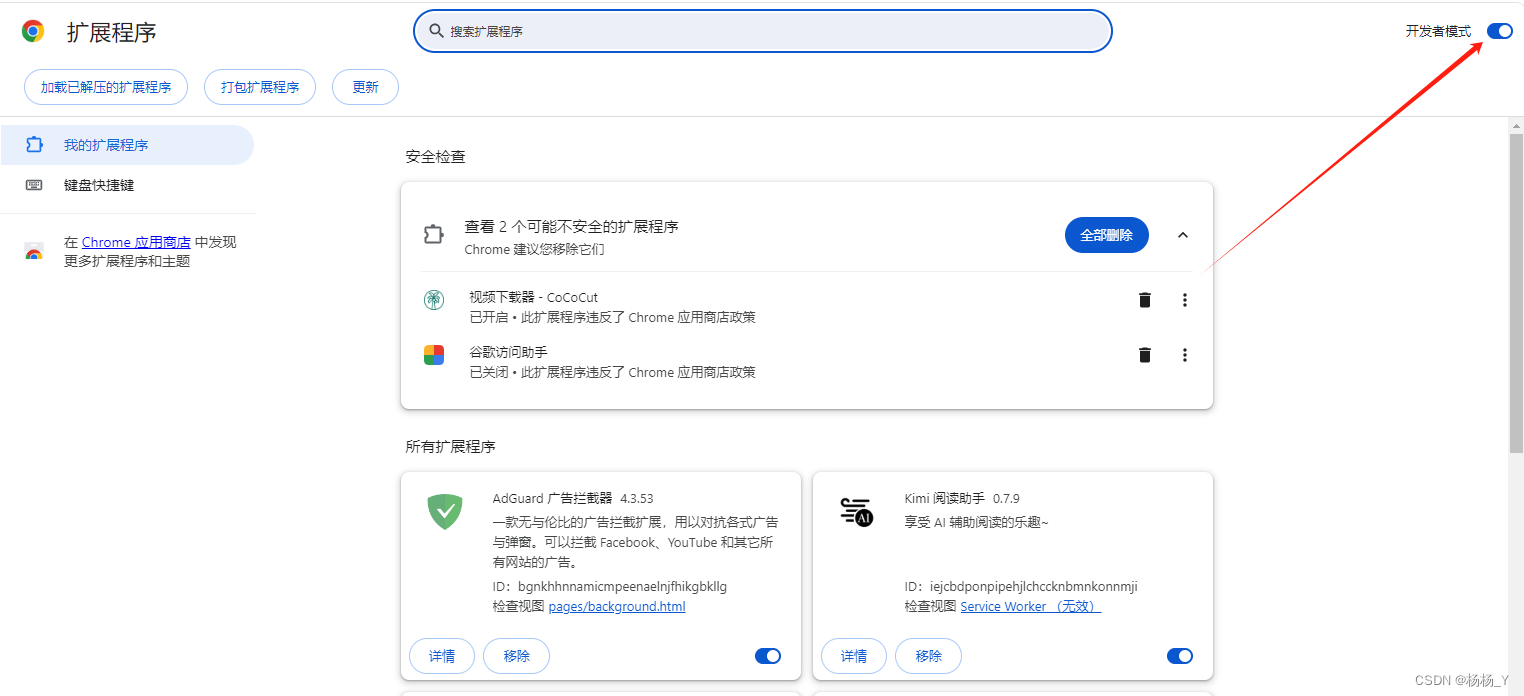Turn off 开发者模式 toggle

1500,31
